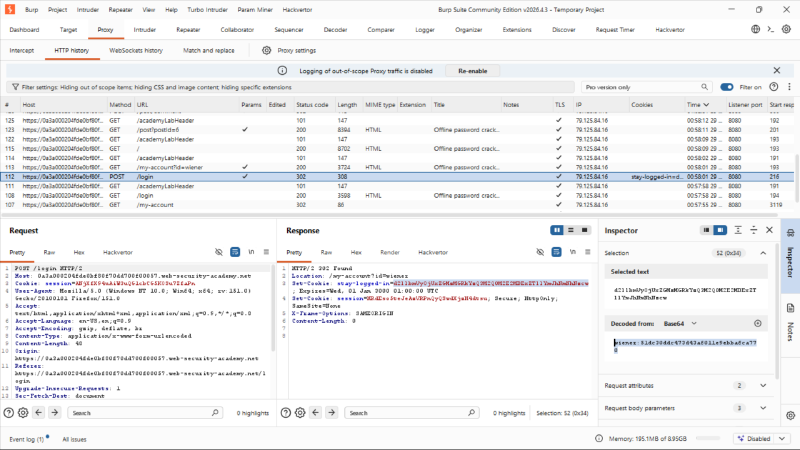Open Inspector settings gear at bottom right

(x=790, y=415)
